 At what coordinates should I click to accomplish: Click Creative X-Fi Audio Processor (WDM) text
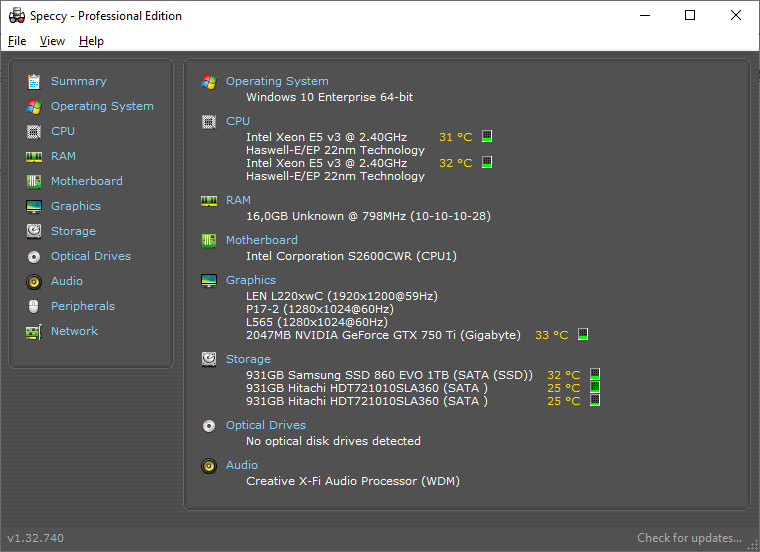pos(353,481)
